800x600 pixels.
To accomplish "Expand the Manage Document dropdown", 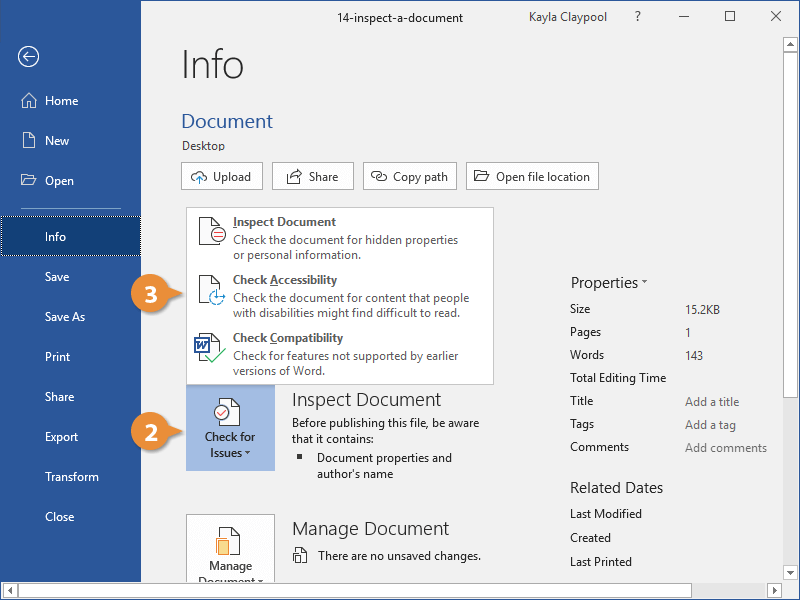I will 230,550.
